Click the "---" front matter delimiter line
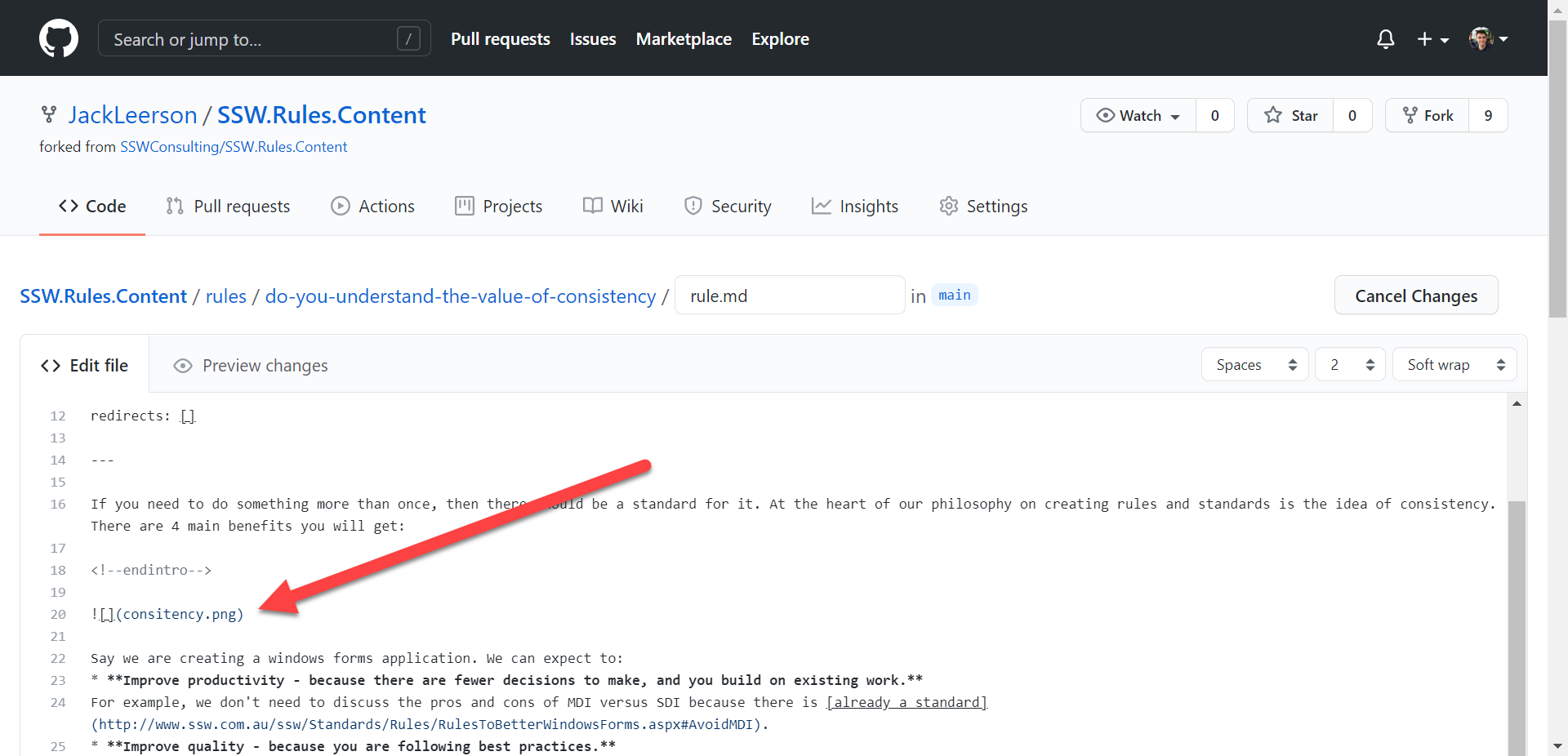The image size is (1568, 756). (102, 460)
